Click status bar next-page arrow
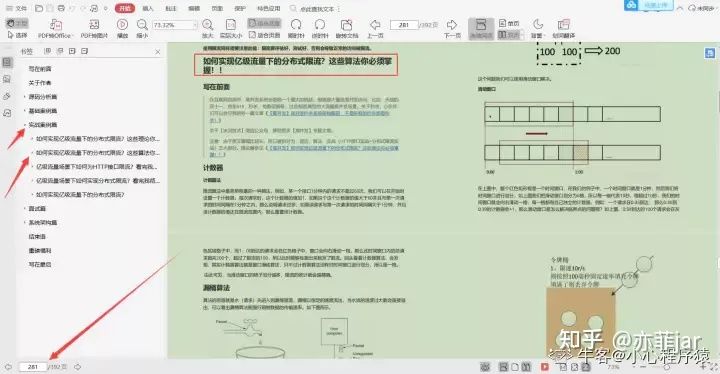 78,367
